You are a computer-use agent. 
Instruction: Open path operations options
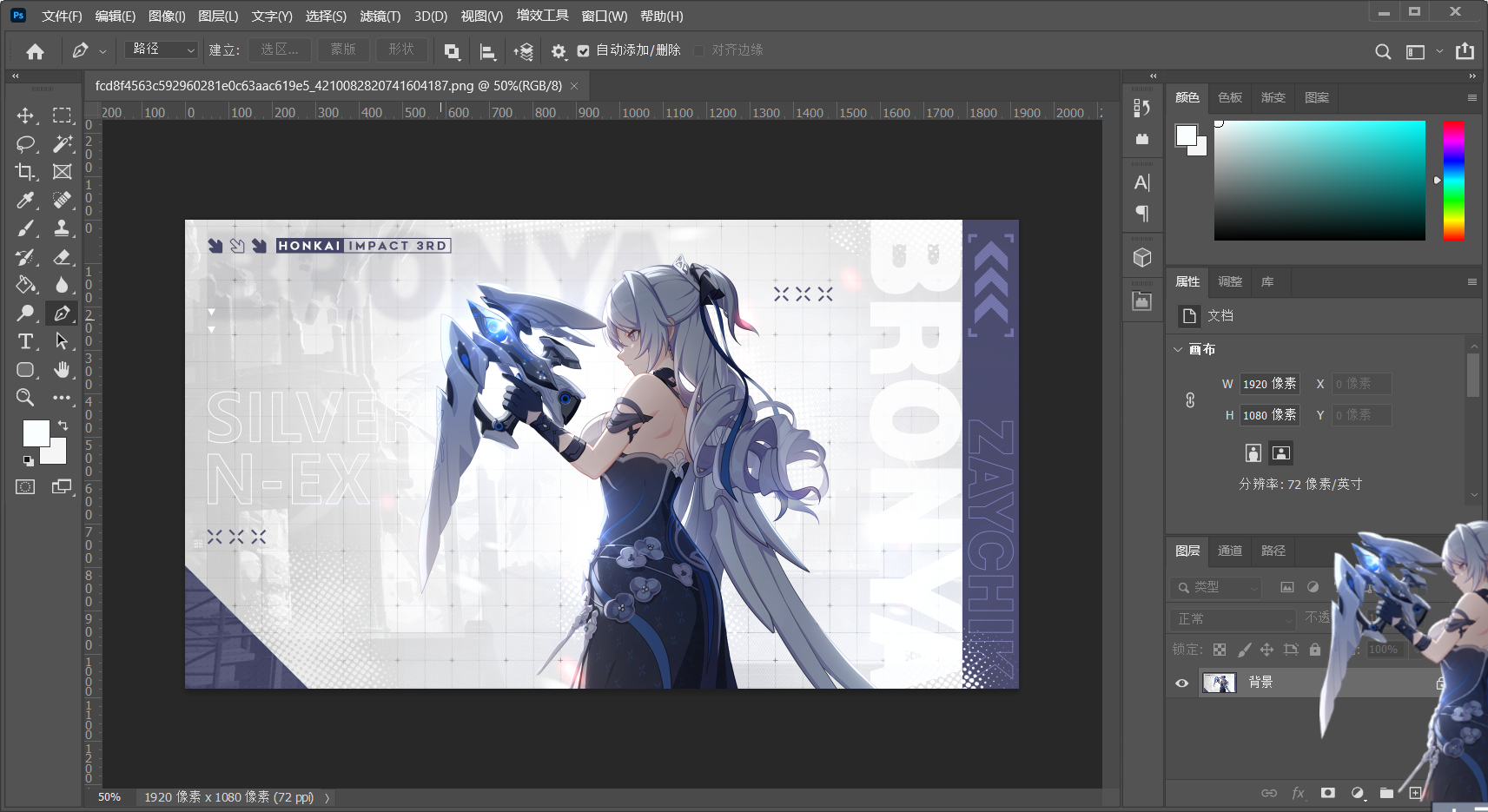coord(452,51)
